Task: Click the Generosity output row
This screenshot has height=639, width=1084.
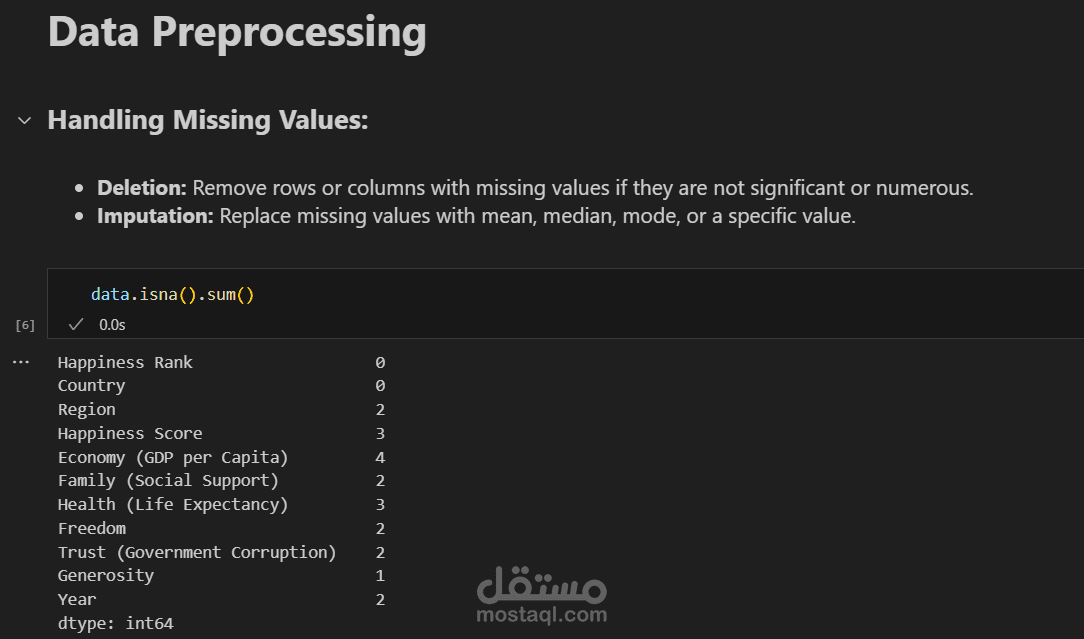Action: [106, 576]
